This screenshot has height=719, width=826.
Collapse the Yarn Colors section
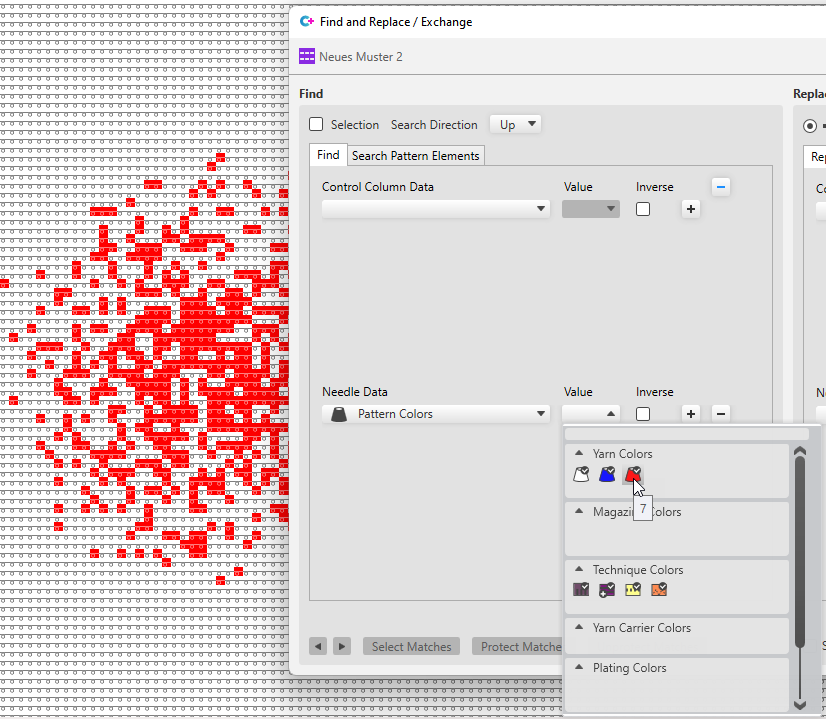[579, 454]
